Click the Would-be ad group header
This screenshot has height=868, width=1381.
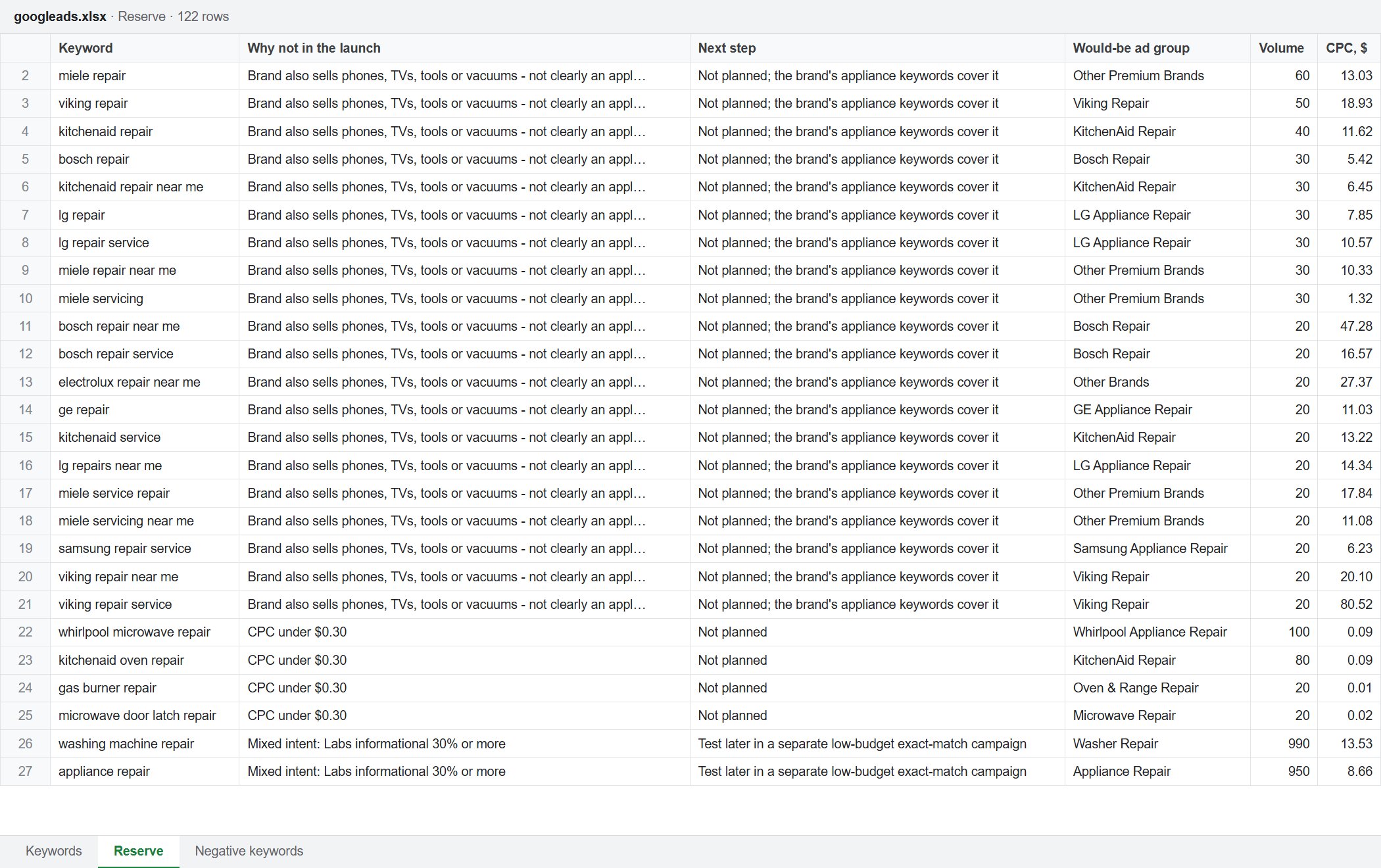click(x=1157, y=48)
